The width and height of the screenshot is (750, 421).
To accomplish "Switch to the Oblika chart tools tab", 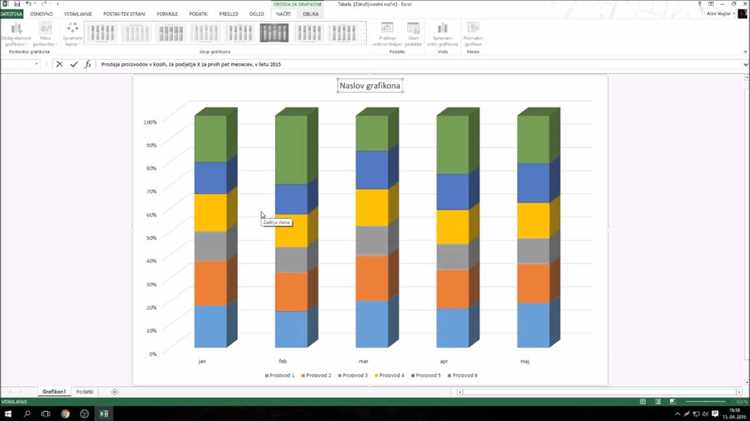I will 310,14.
